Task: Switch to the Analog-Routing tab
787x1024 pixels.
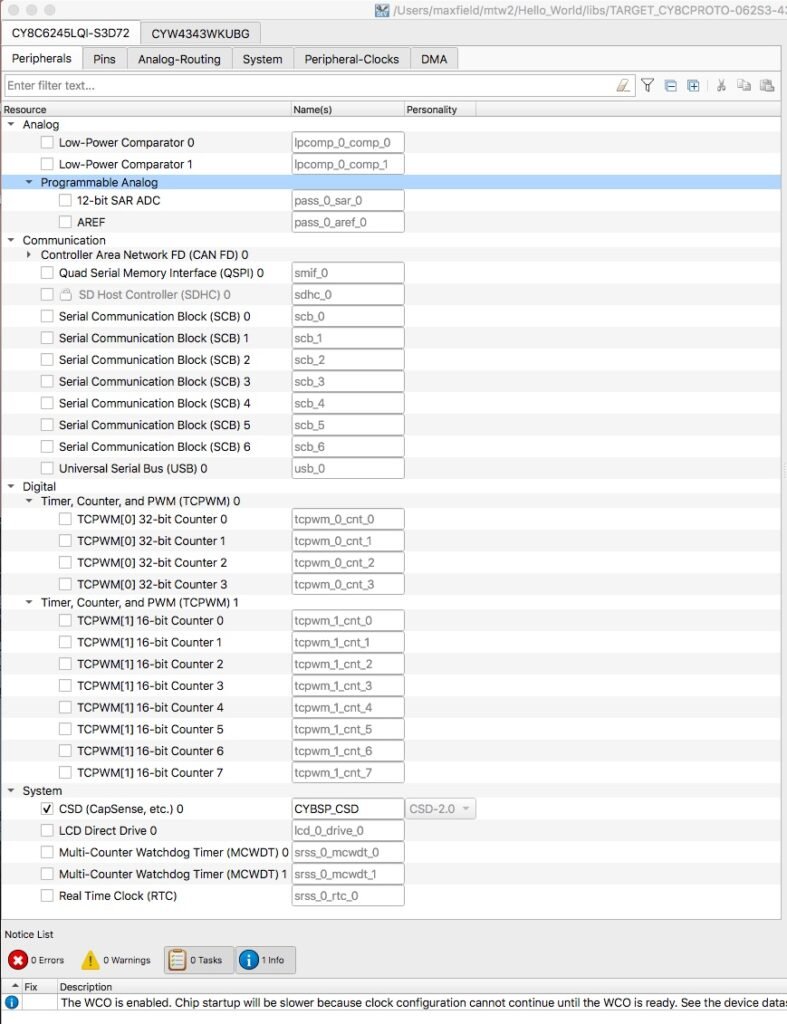Action: tap(179, 59)
